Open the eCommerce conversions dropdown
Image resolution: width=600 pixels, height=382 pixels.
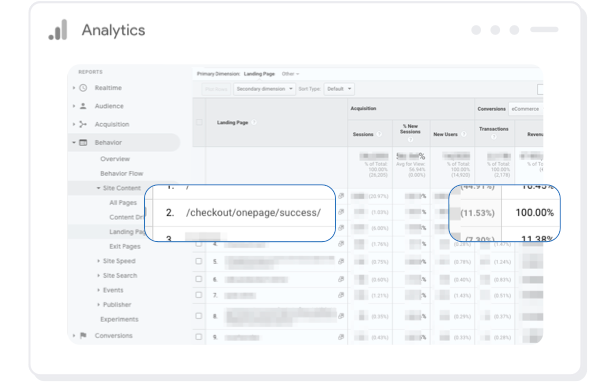(526, 109)
